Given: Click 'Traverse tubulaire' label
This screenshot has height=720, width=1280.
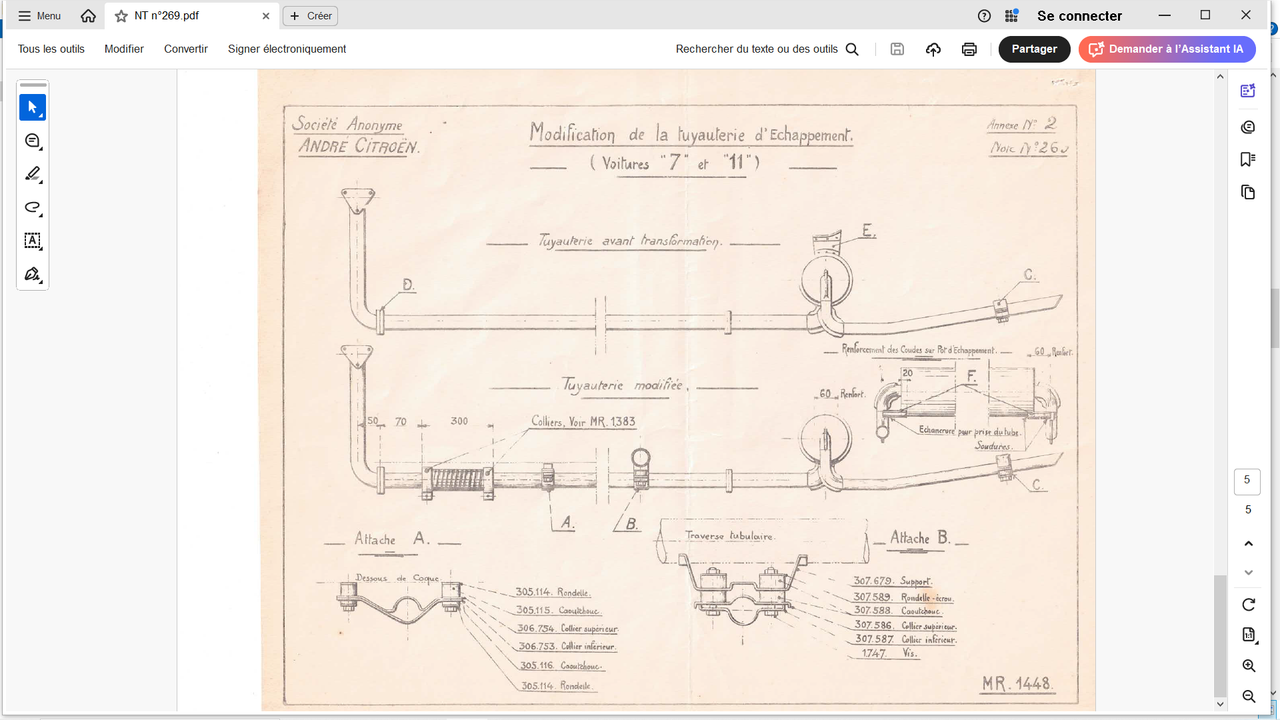Looking at the screenshot, I should [730, 536].
